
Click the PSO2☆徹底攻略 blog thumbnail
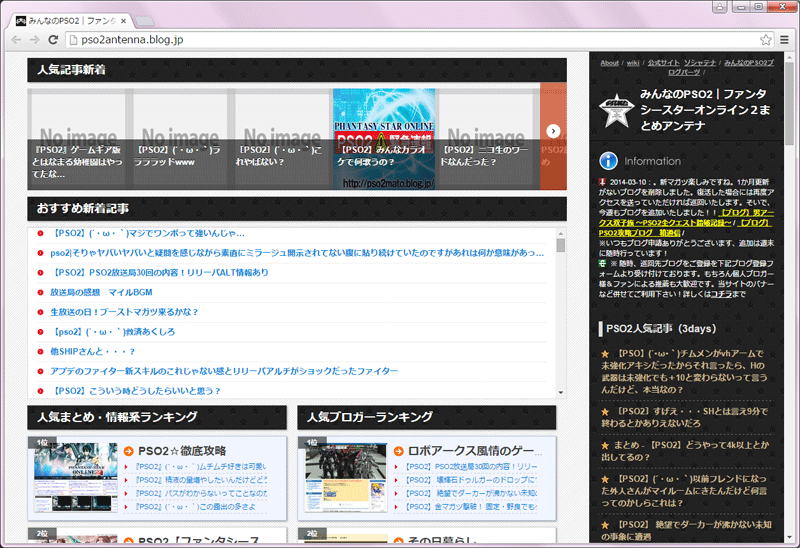76,477
